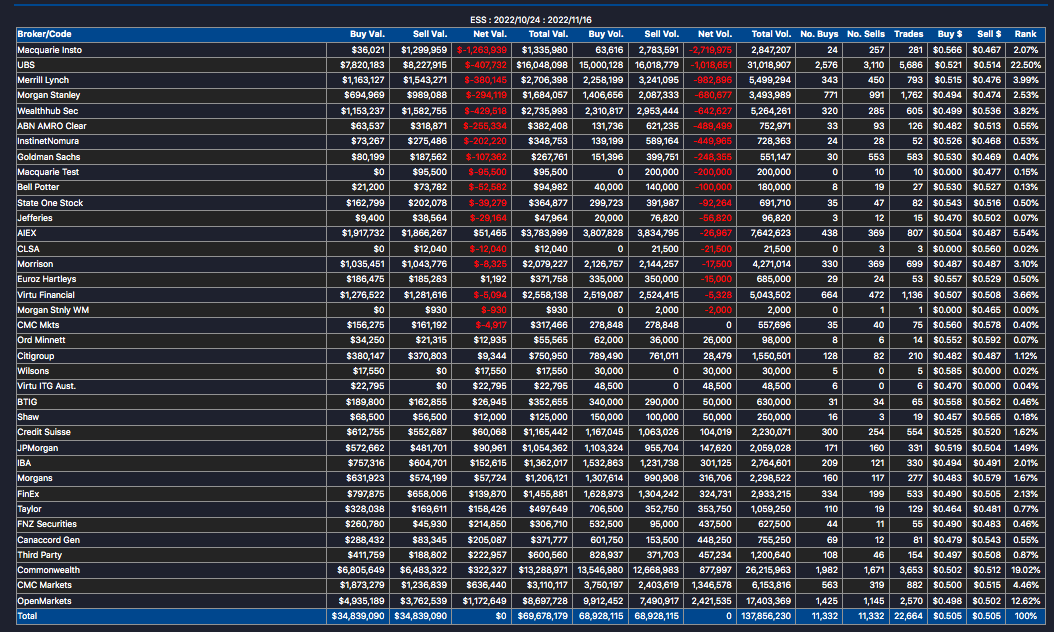1054x632 pixels.
Task: Click the Total row trades count 22,664
Action: click(x=909, y=616)
